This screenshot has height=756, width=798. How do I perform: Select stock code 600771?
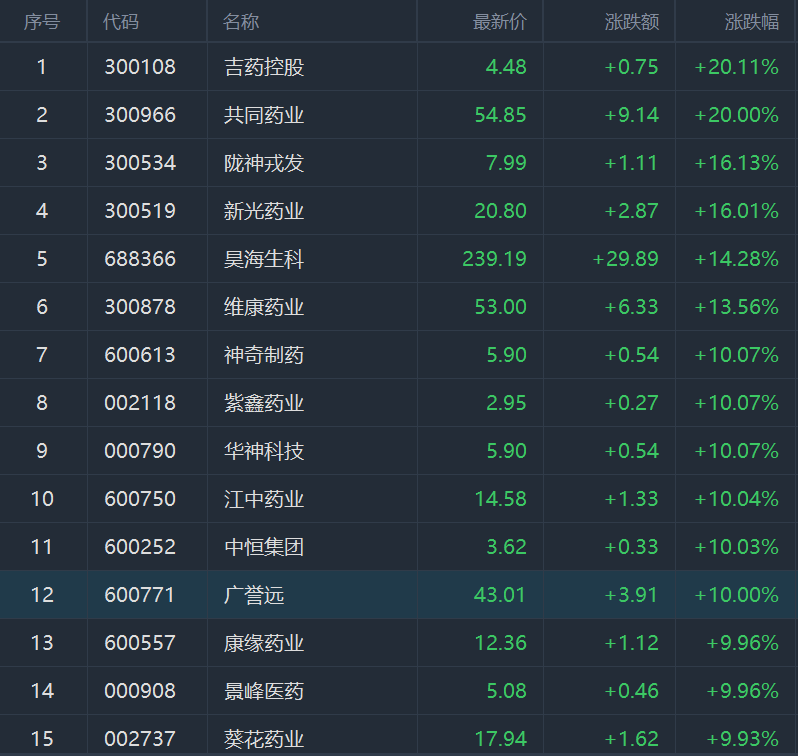[140, 595]
